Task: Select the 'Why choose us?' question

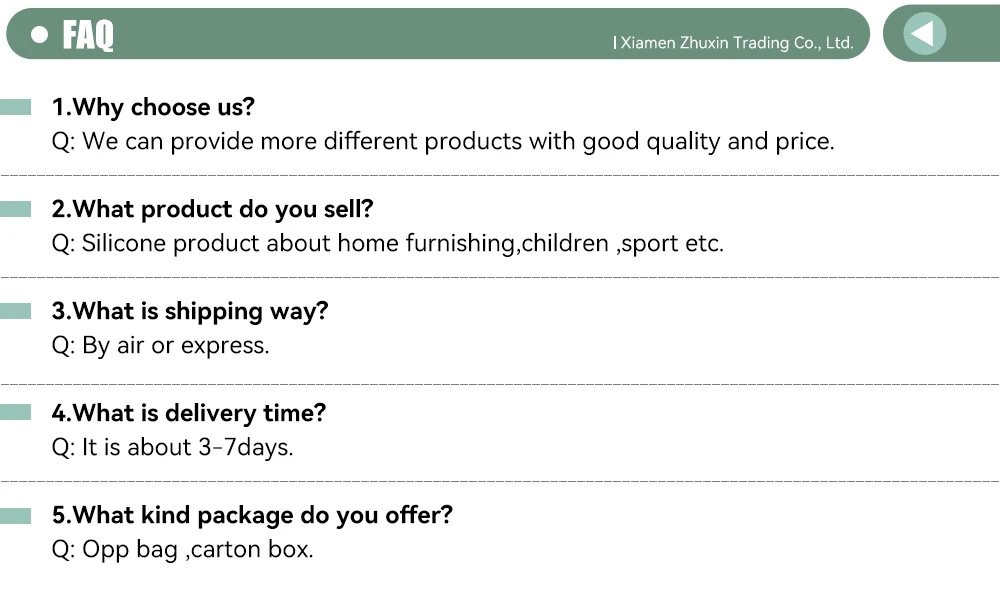Action: [153, 107]
